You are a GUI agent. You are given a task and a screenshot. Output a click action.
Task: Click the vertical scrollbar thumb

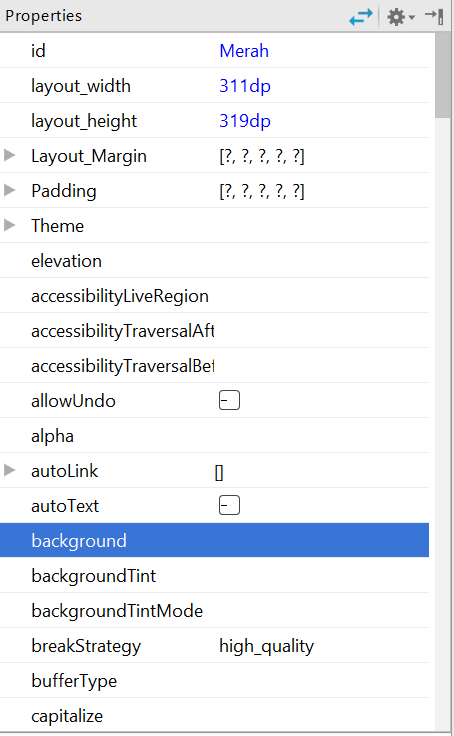[442, 76]
